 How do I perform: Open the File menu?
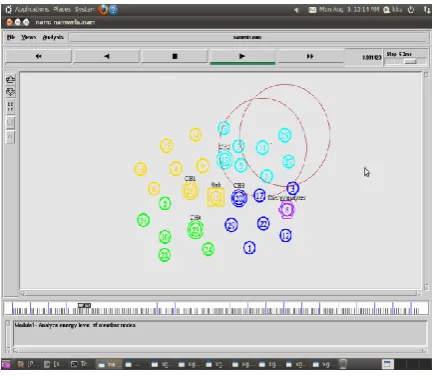click(x=11, y=37)
